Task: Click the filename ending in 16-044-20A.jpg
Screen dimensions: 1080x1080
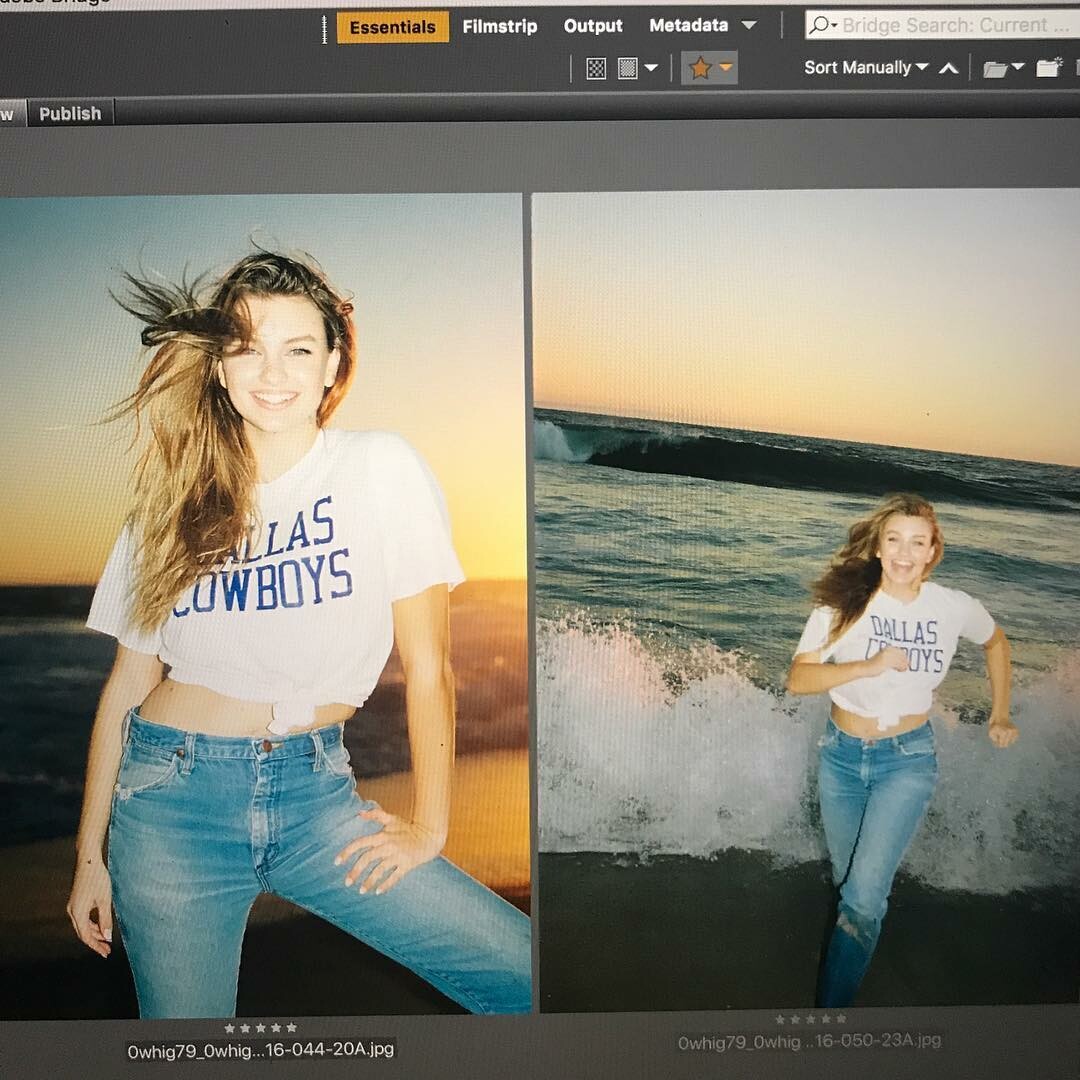Action: 261,1050
